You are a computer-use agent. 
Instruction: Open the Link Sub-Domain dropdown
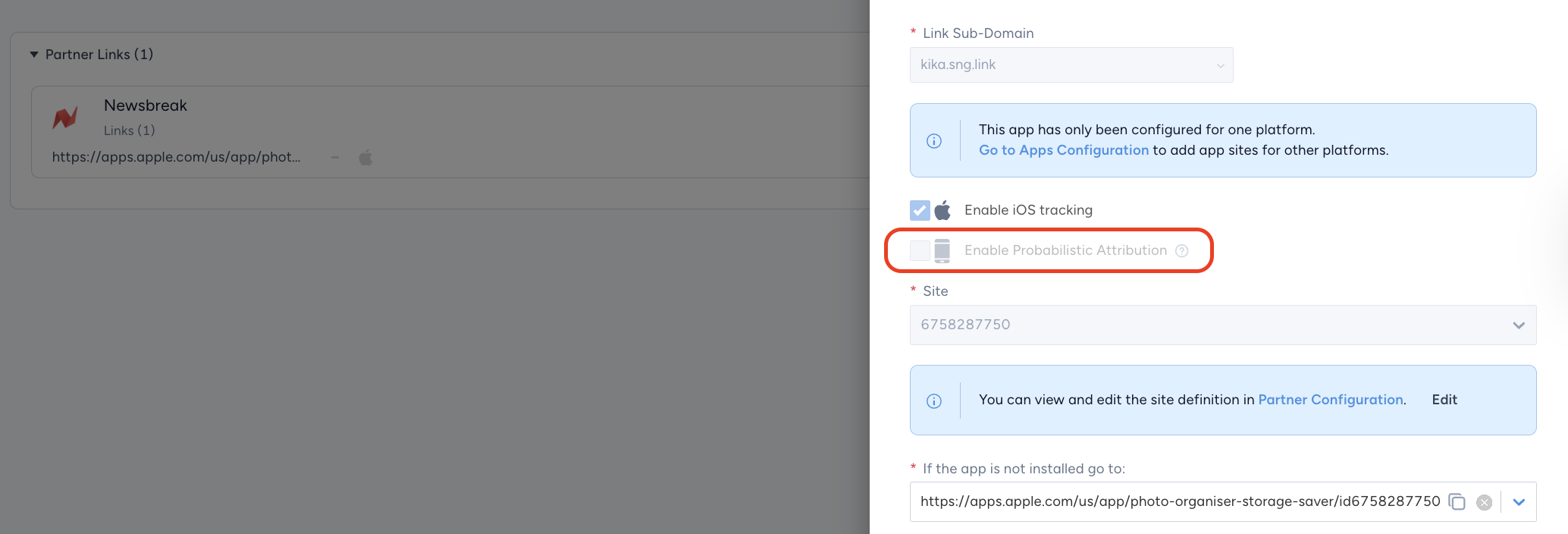1071,65
